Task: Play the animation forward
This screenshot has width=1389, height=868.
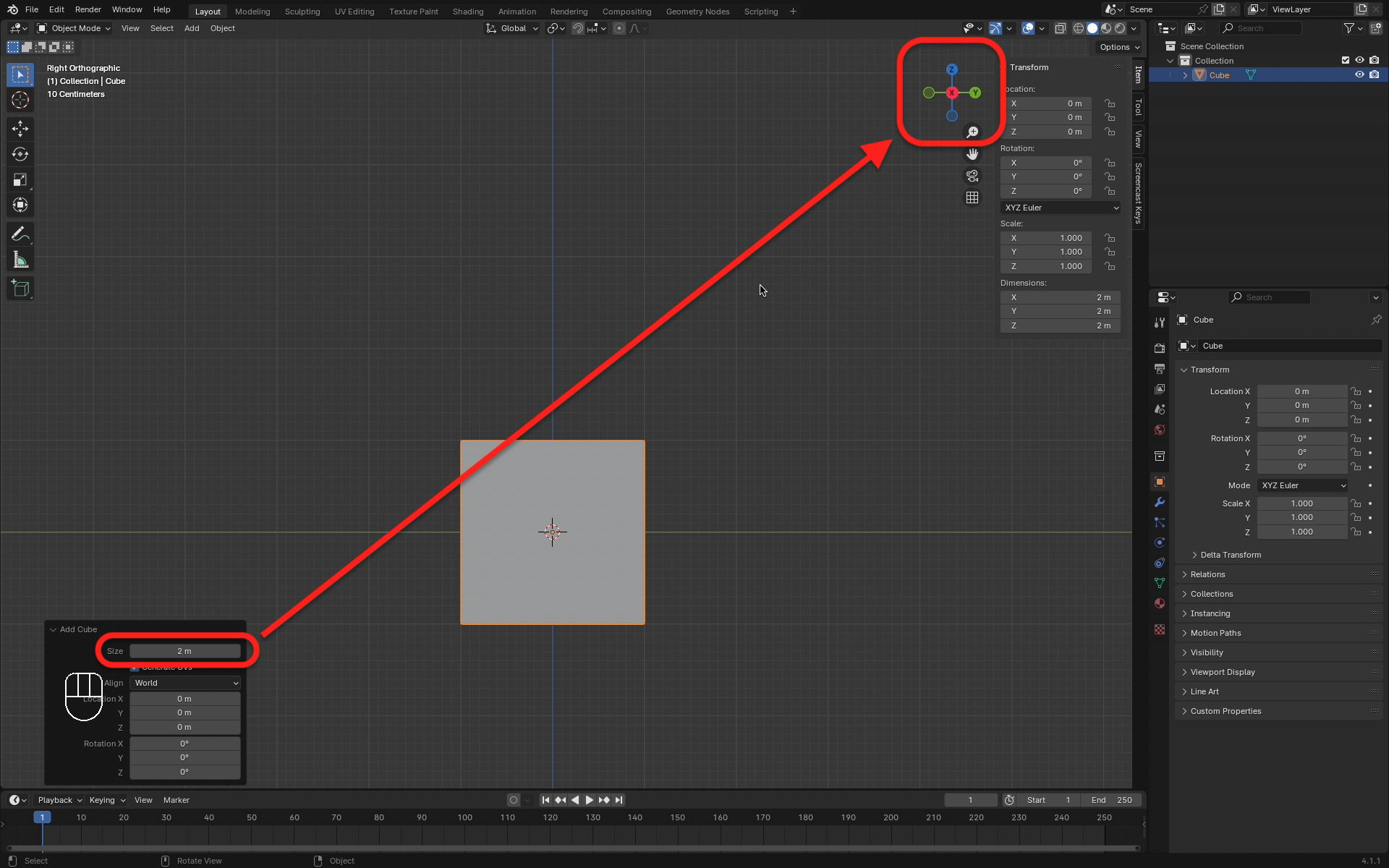Action: point(589,800)
